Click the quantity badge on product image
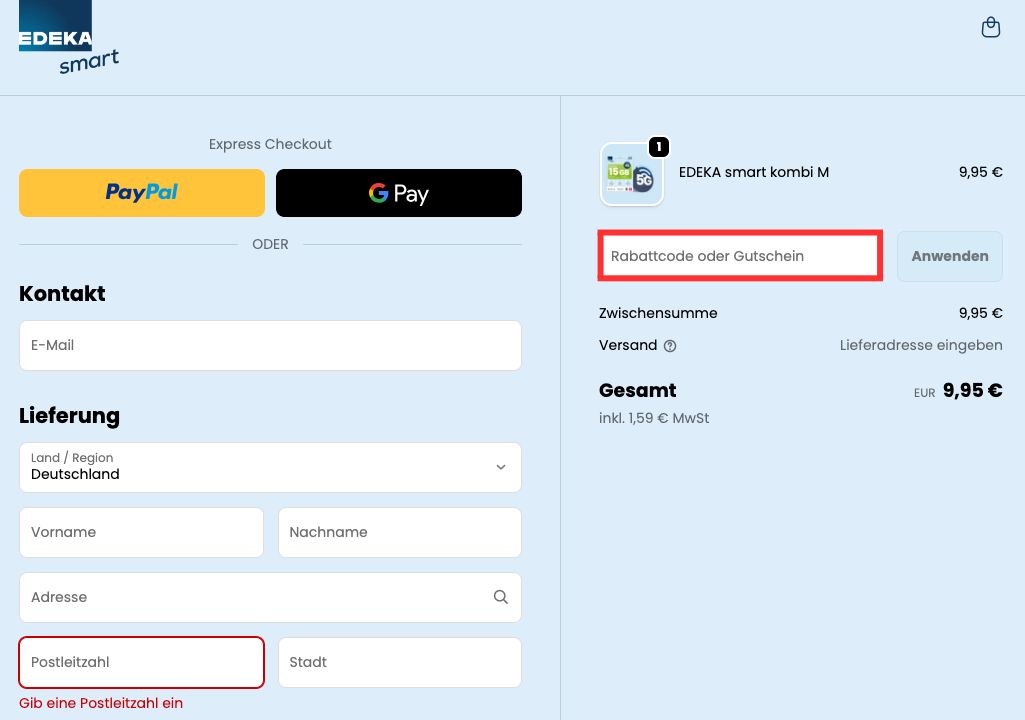The image size is (1025, 720). [658, 147]
